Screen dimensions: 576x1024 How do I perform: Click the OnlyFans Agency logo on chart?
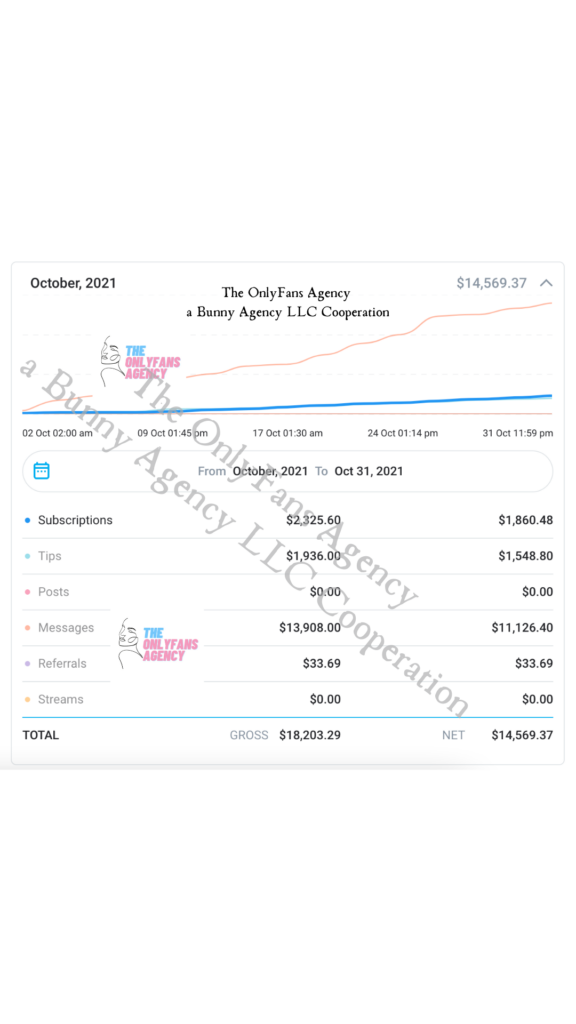click(140, 362)
